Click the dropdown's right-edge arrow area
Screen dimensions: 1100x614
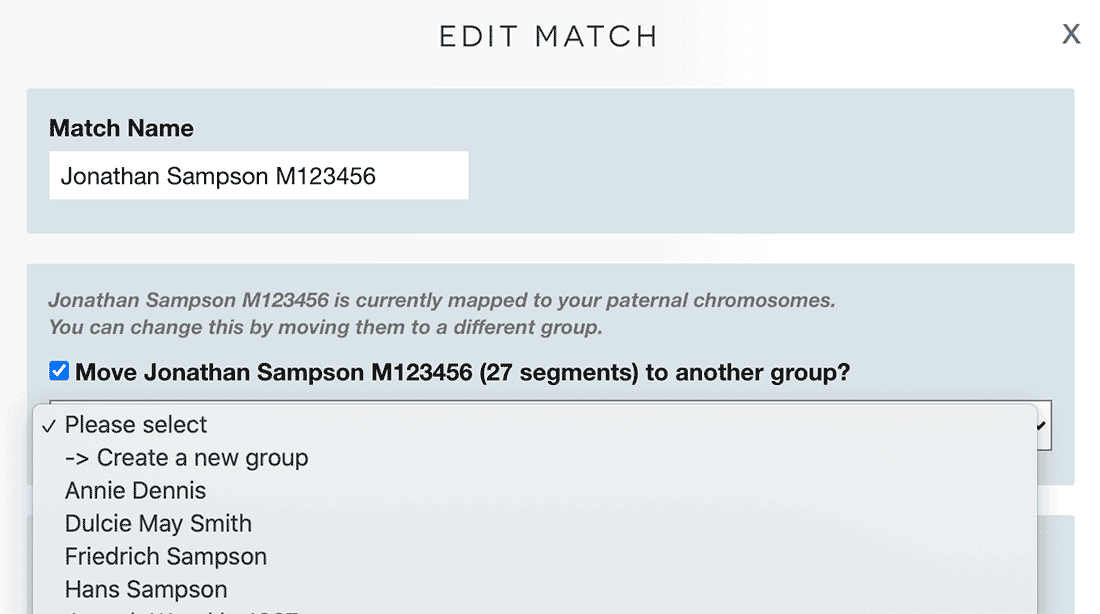click(1040, 424)
